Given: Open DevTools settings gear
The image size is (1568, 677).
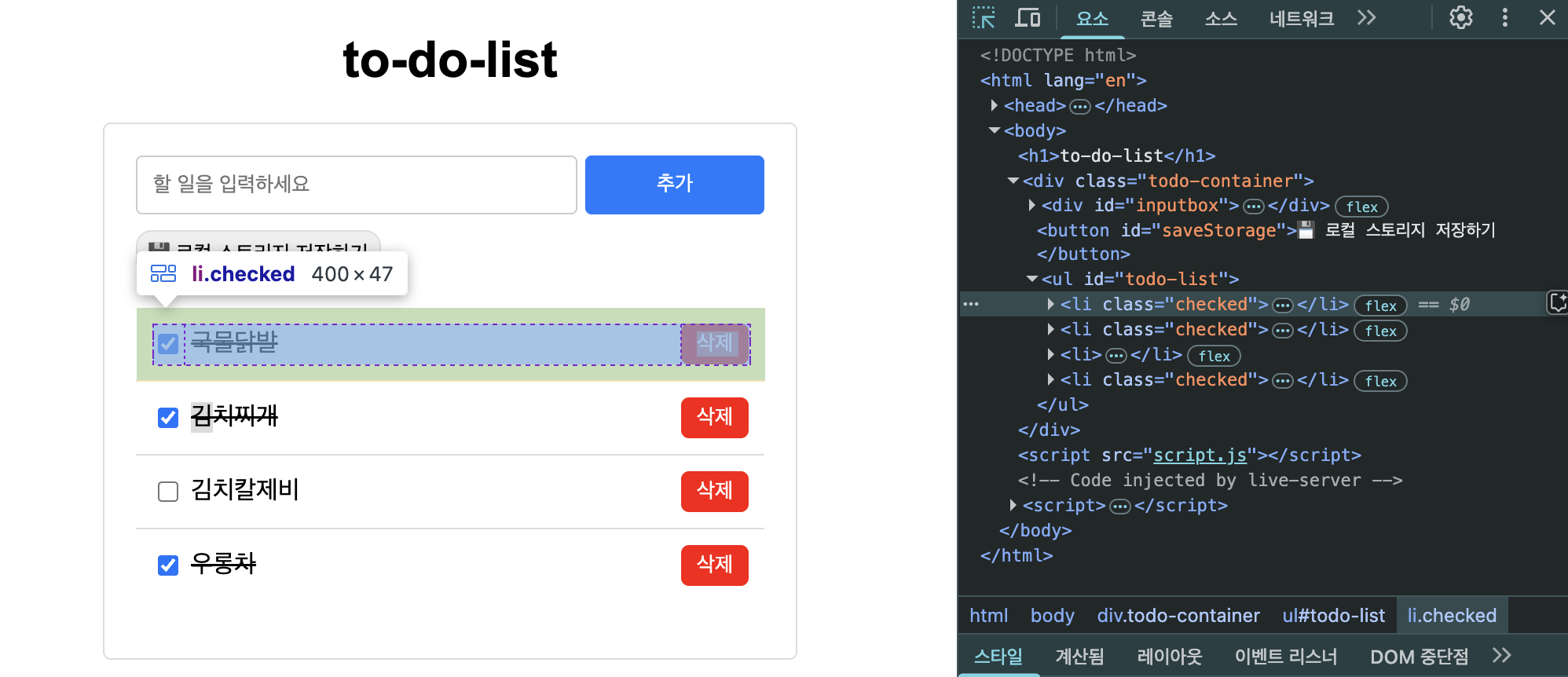Looking at the screenshot, I should (1461, 17).
